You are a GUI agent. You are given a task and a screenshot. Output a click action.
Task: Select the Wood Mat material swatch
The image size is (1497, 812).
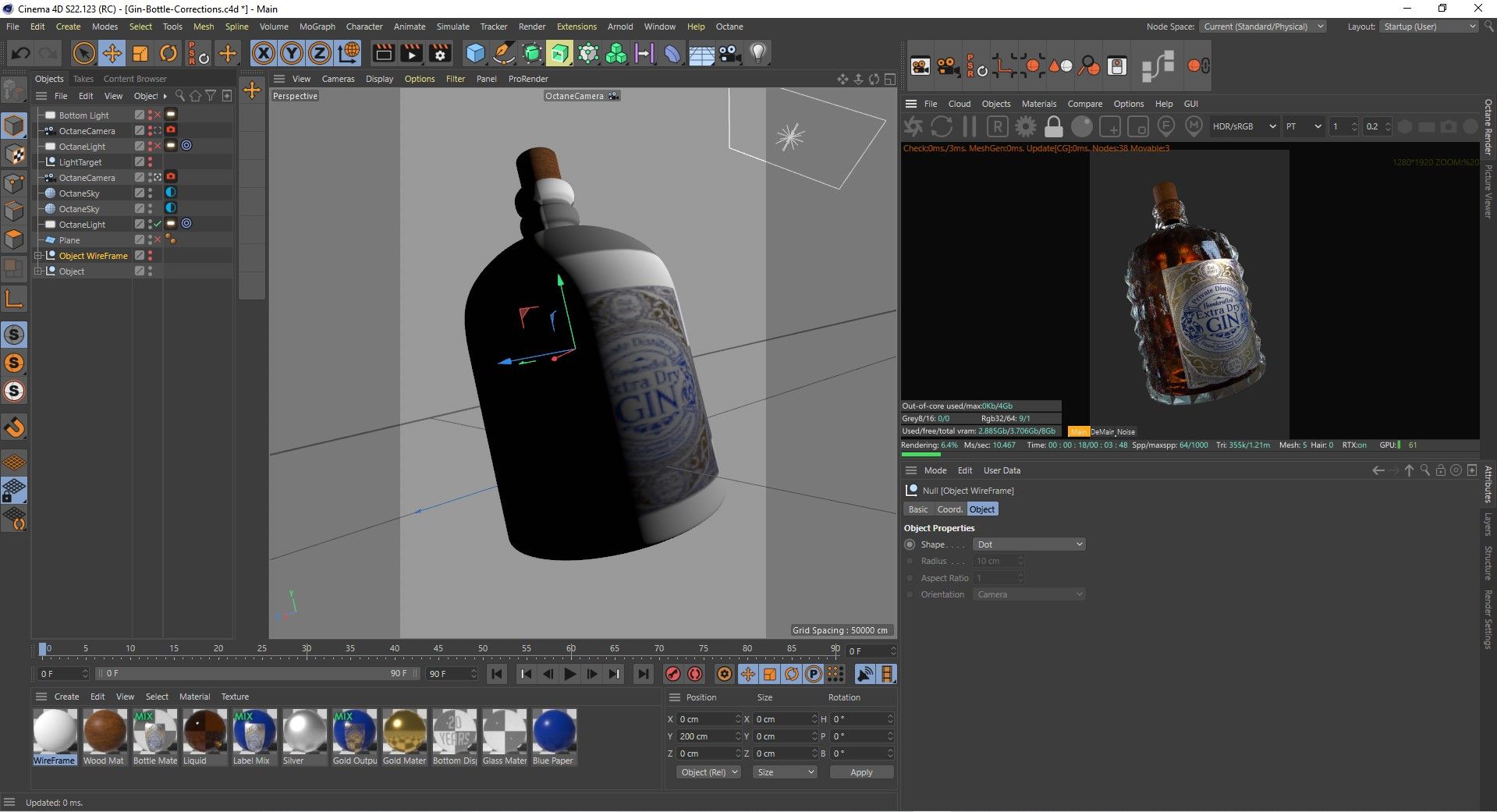(x=104, y=737)
